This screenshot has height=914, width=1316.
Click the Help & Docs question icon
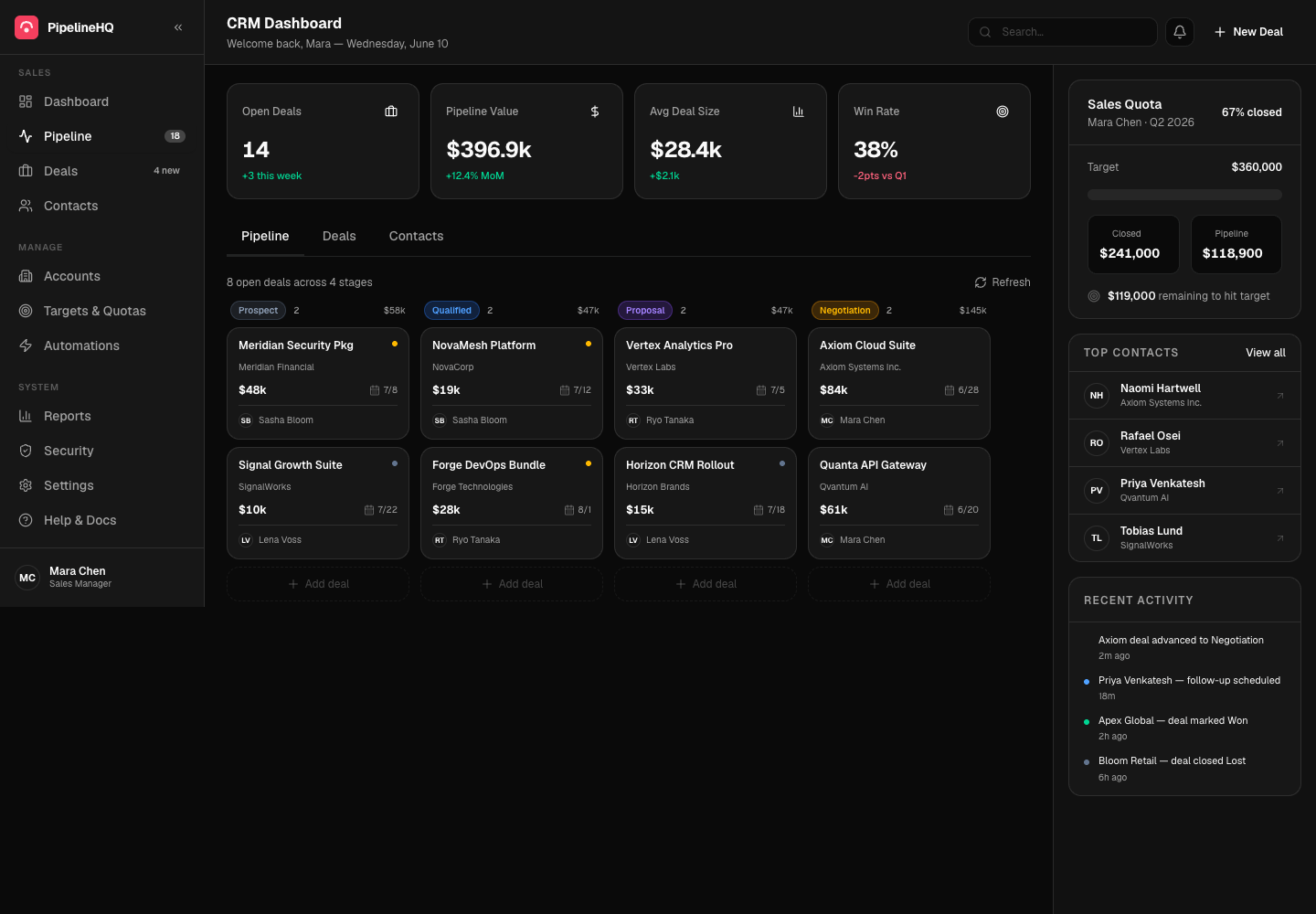(x=26, y=520)
